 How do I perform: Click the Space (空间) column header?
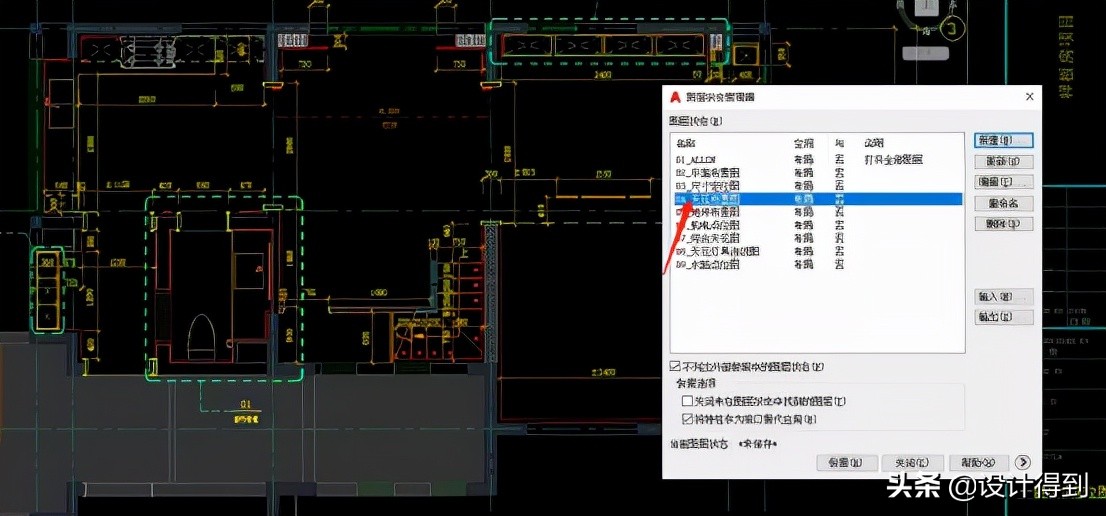(803, 143)
